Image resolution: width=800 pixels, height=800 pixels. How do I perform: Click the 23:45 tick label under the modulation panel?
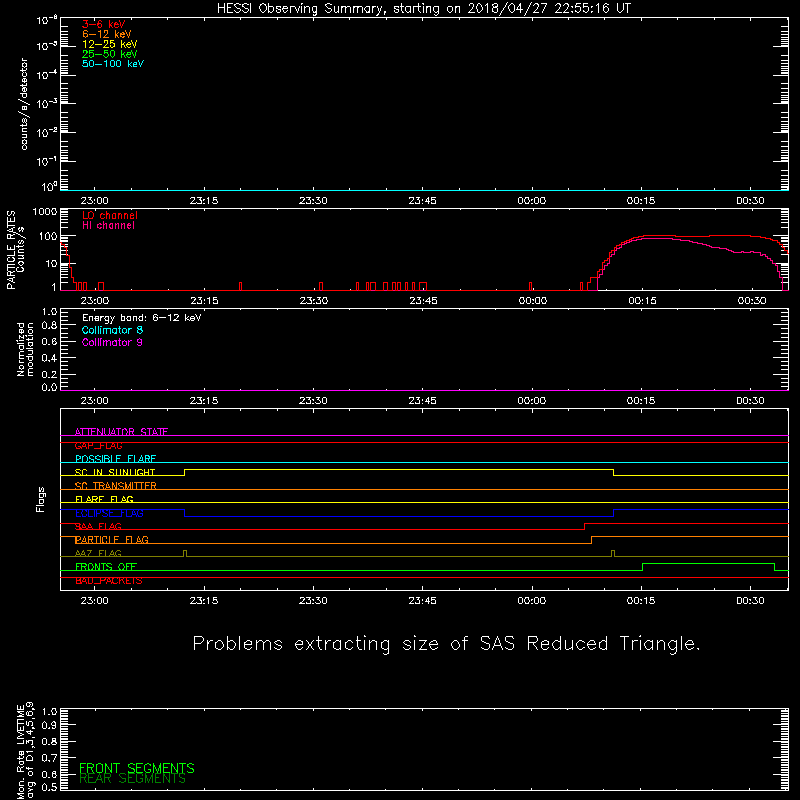[x=422, y=401]
